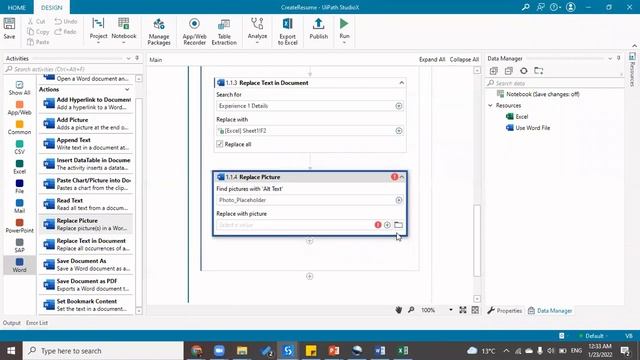Screen dimensions: 640x360
Task: Open the Properties tab
Action: (504, 311)
